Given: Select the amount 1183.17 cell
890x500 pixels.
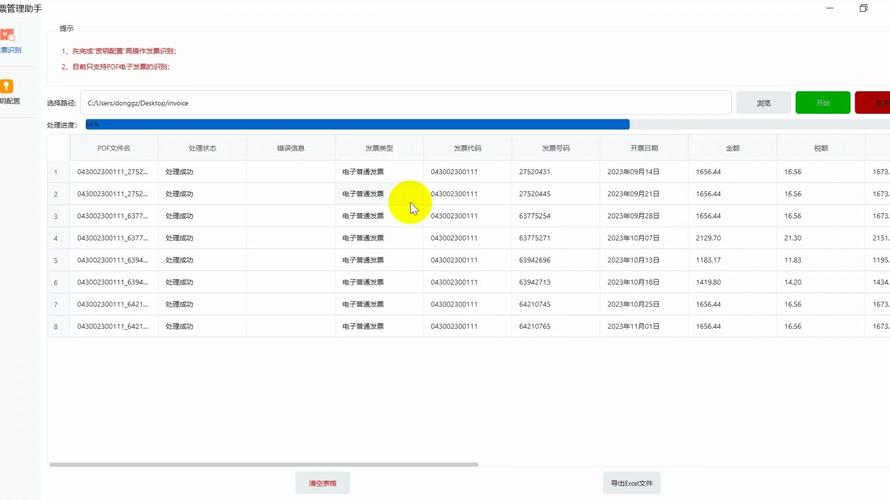Looking at the screenshot, I should point(733,260).
